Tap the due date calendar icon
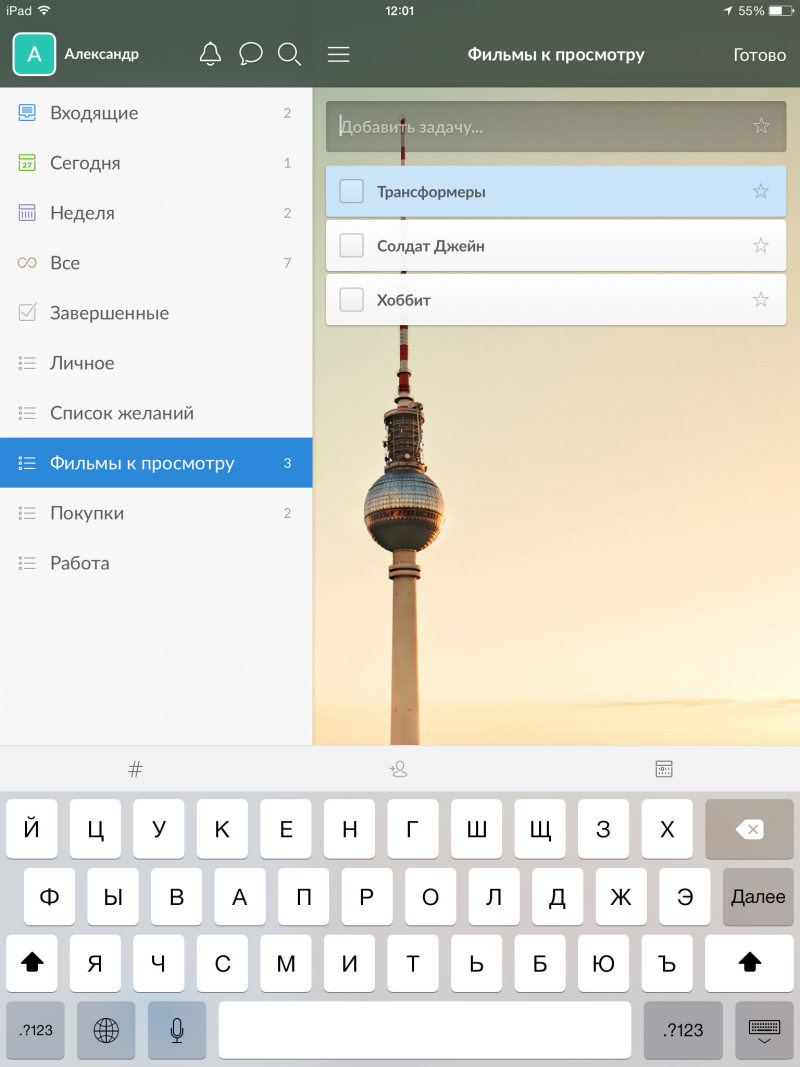 tap(664, 769)
